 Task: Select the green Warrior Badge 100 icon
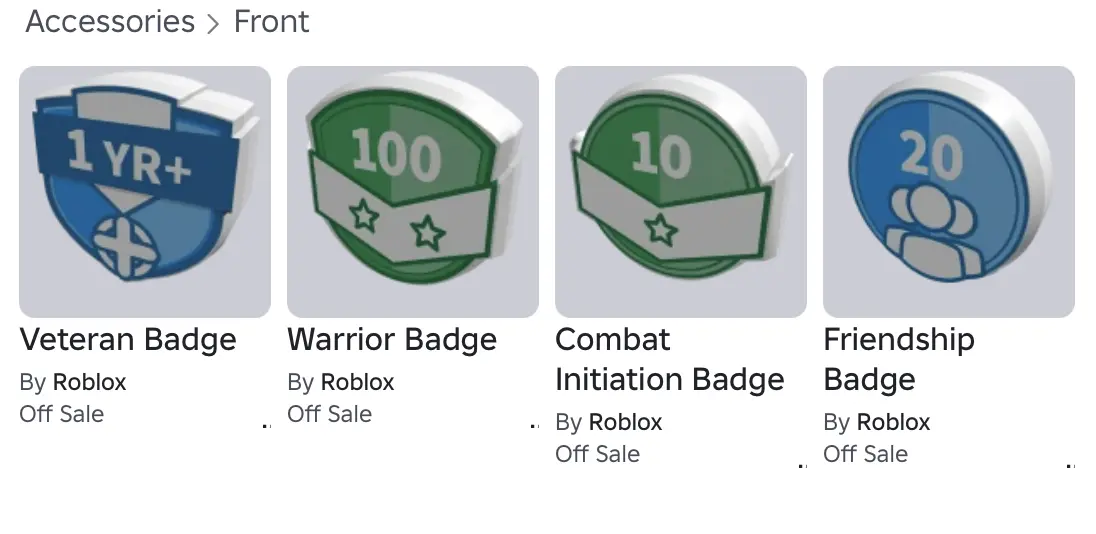click(412, 191)
